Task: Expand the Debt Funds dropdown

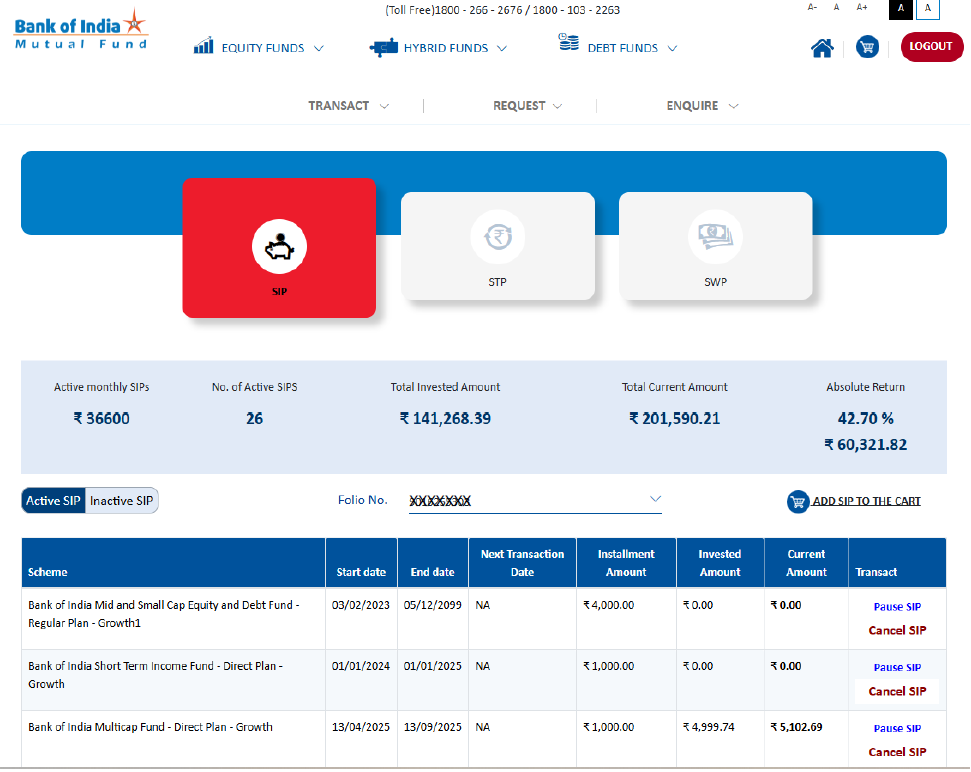Action: 673,48
